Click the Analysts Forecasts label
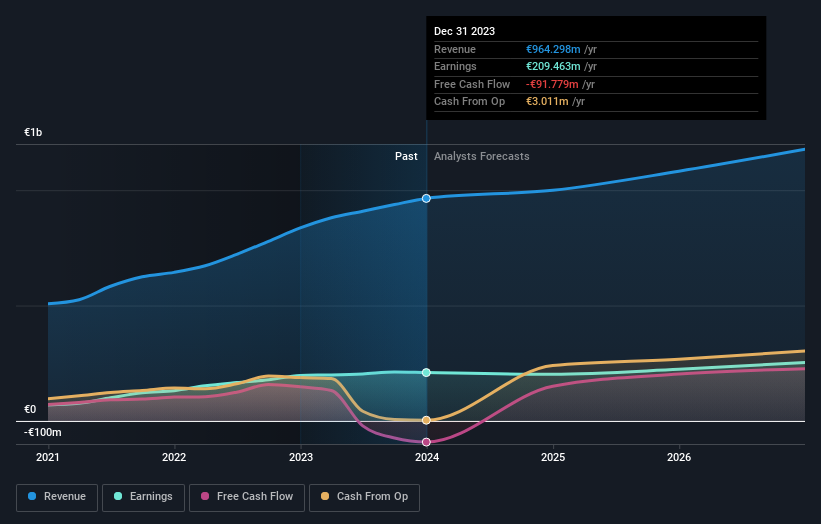The height and width of the screenshot is (524, 821). point(482,157)
